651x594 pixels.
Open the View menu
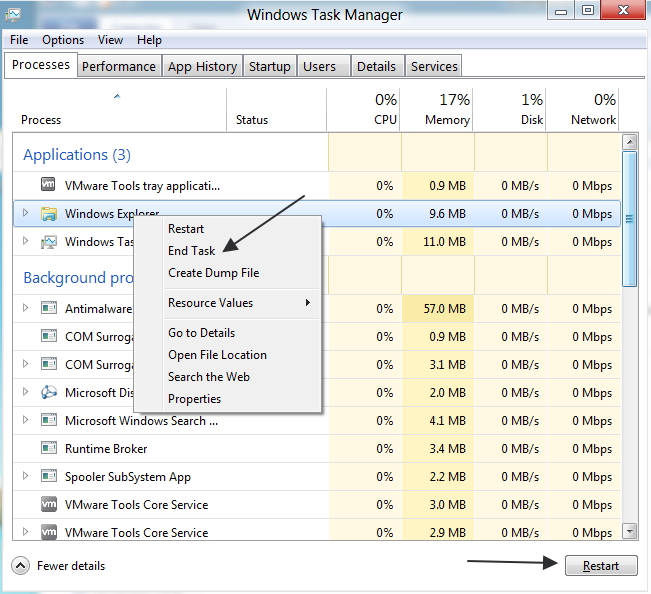[x=110, y=40]
